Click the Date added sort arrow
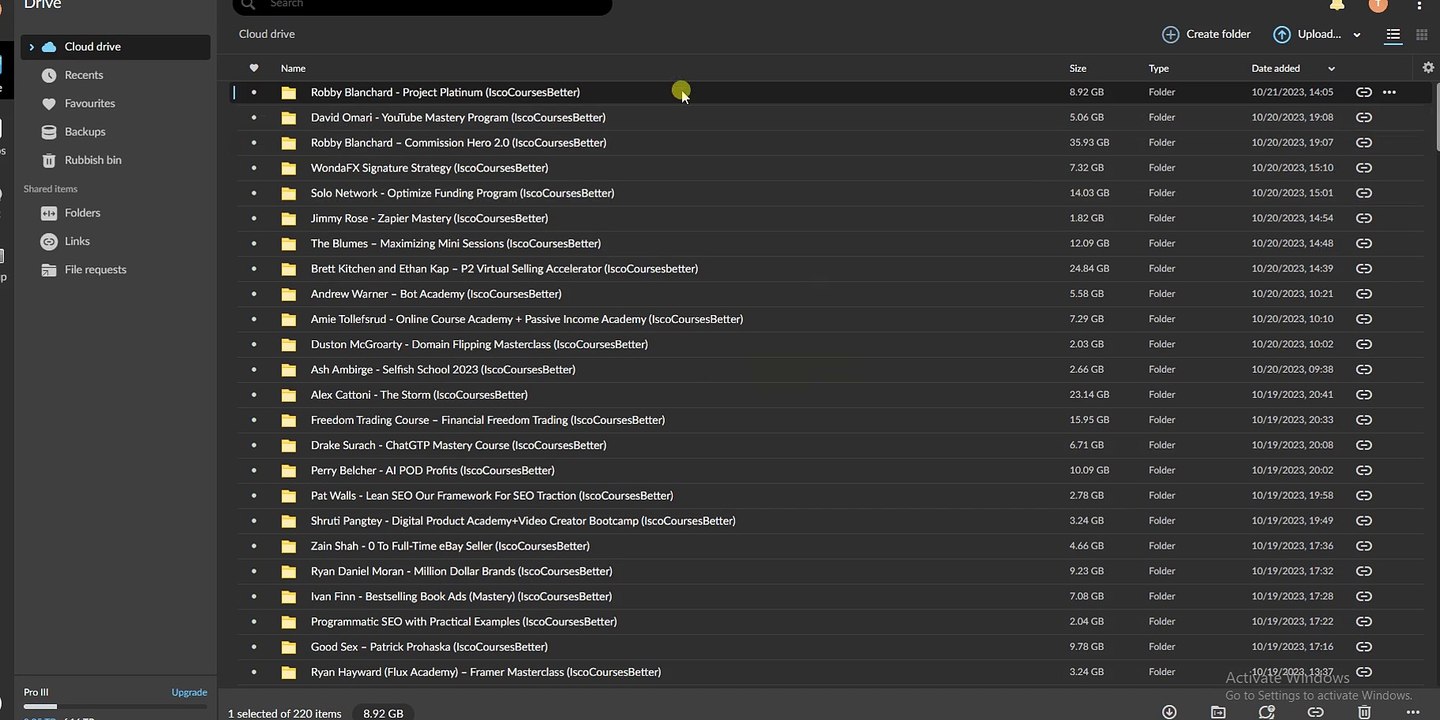The height and width of the screenshot is (720, 1440). coord(1331,69)
